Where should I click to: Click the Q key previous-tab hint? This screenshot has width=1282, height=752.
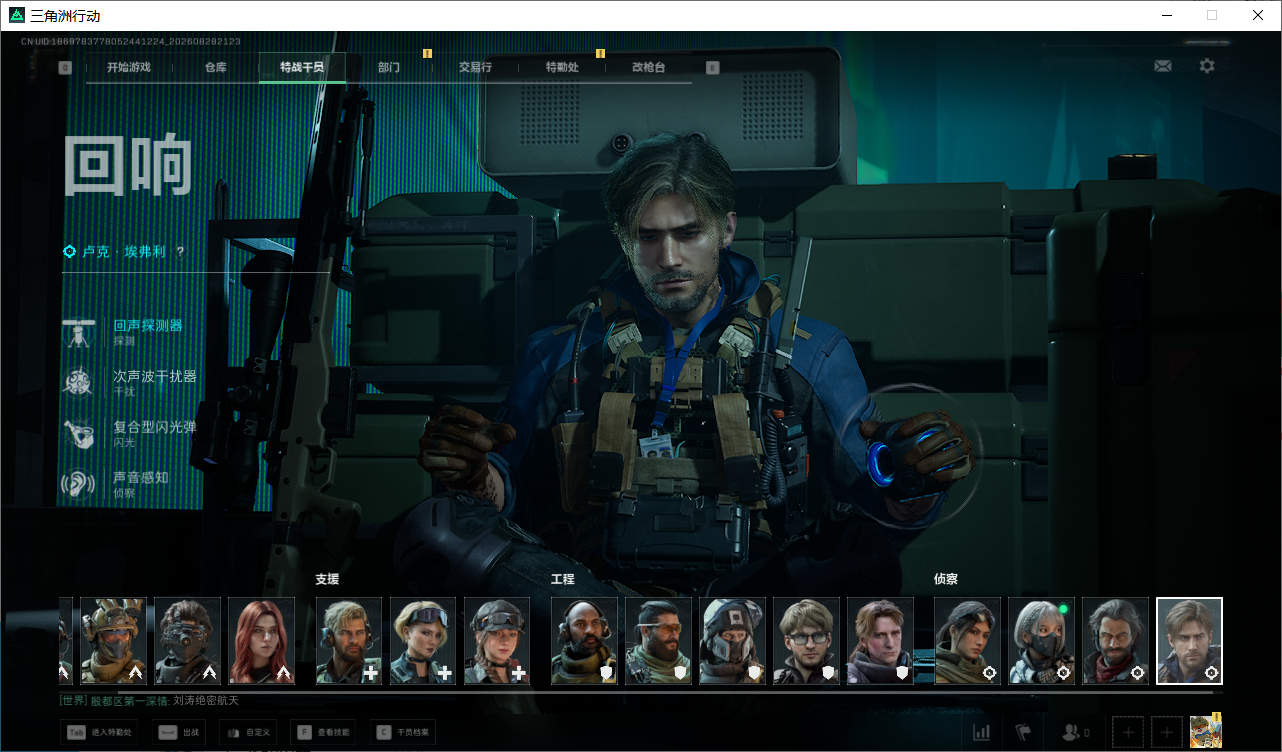click(66, 68)
